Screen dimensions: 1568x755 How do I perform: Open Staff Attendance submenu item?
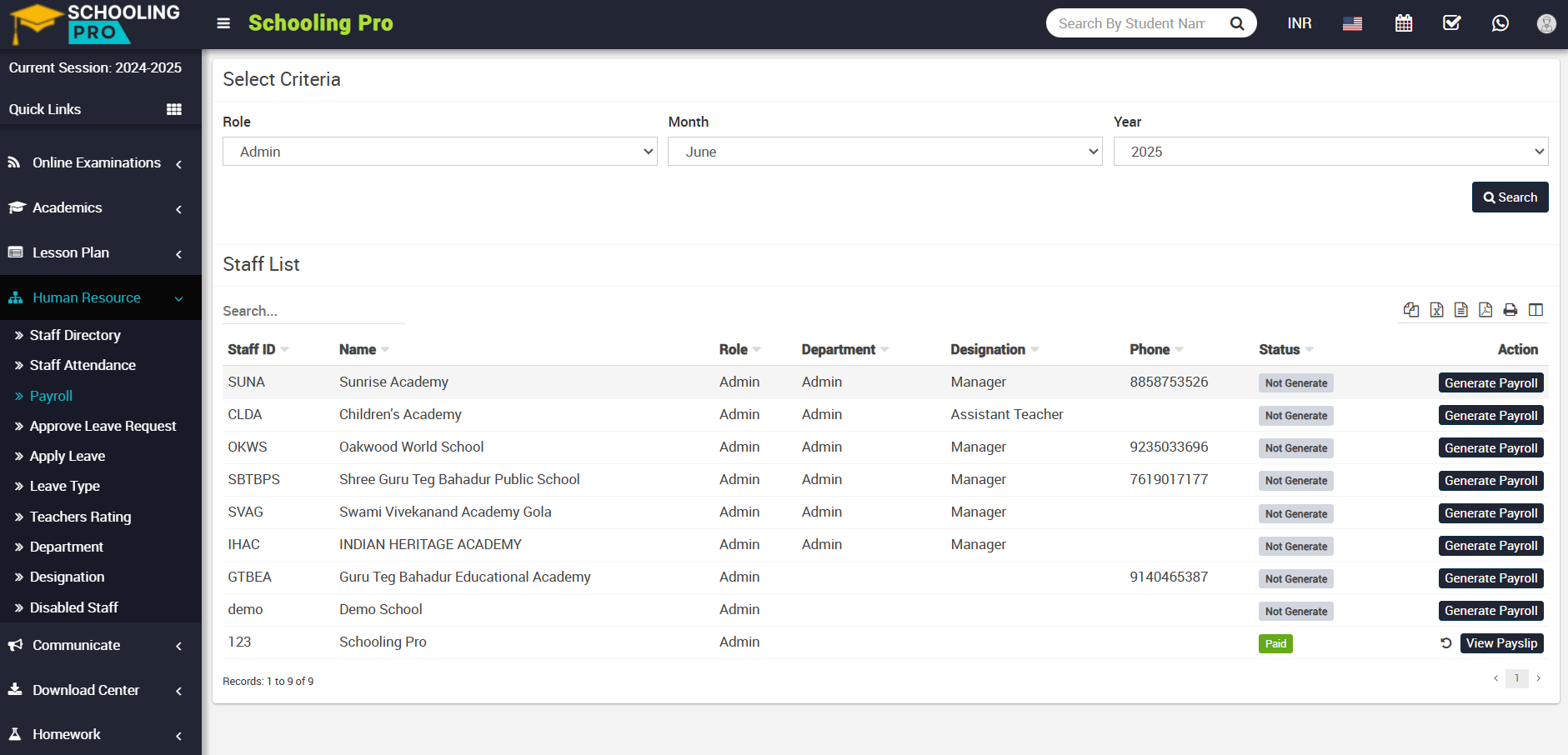[x=83, y=365]
